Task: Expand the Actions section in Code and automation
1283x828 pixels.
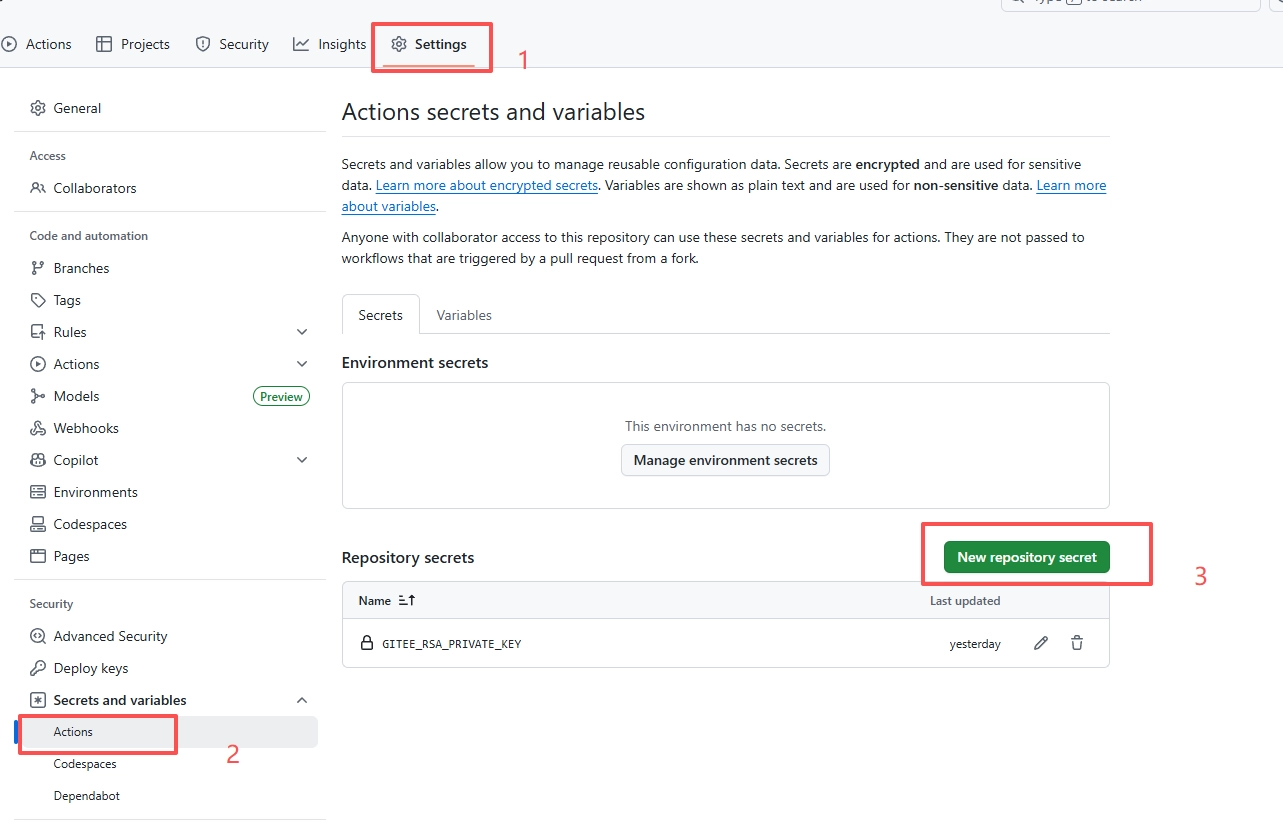Action: point(302,364)
